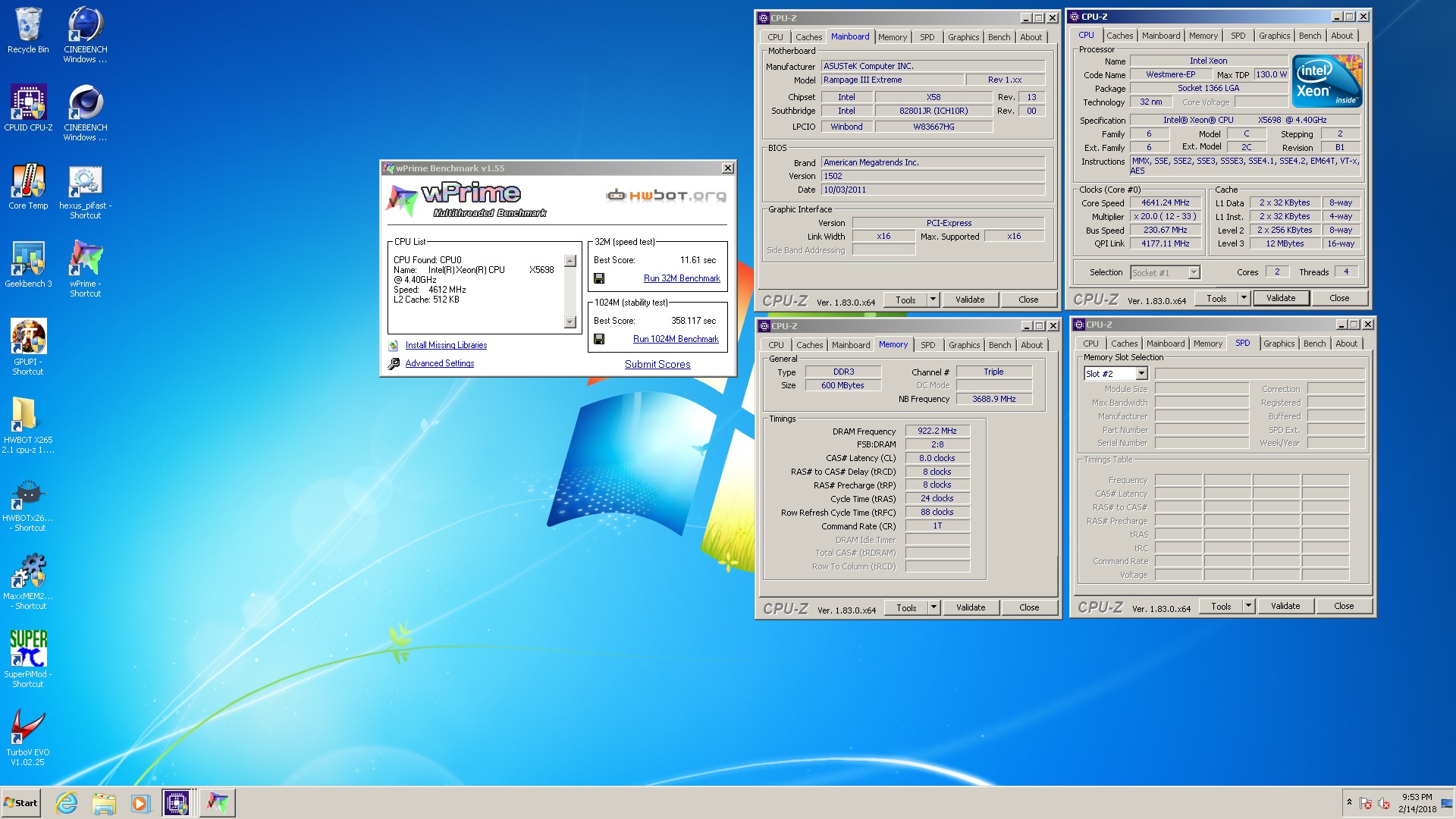Expand Tools arrow in CPU tab CPU-Z window
The image size is (1456, 819).
pyautogui.click(x=1244, y=298)
